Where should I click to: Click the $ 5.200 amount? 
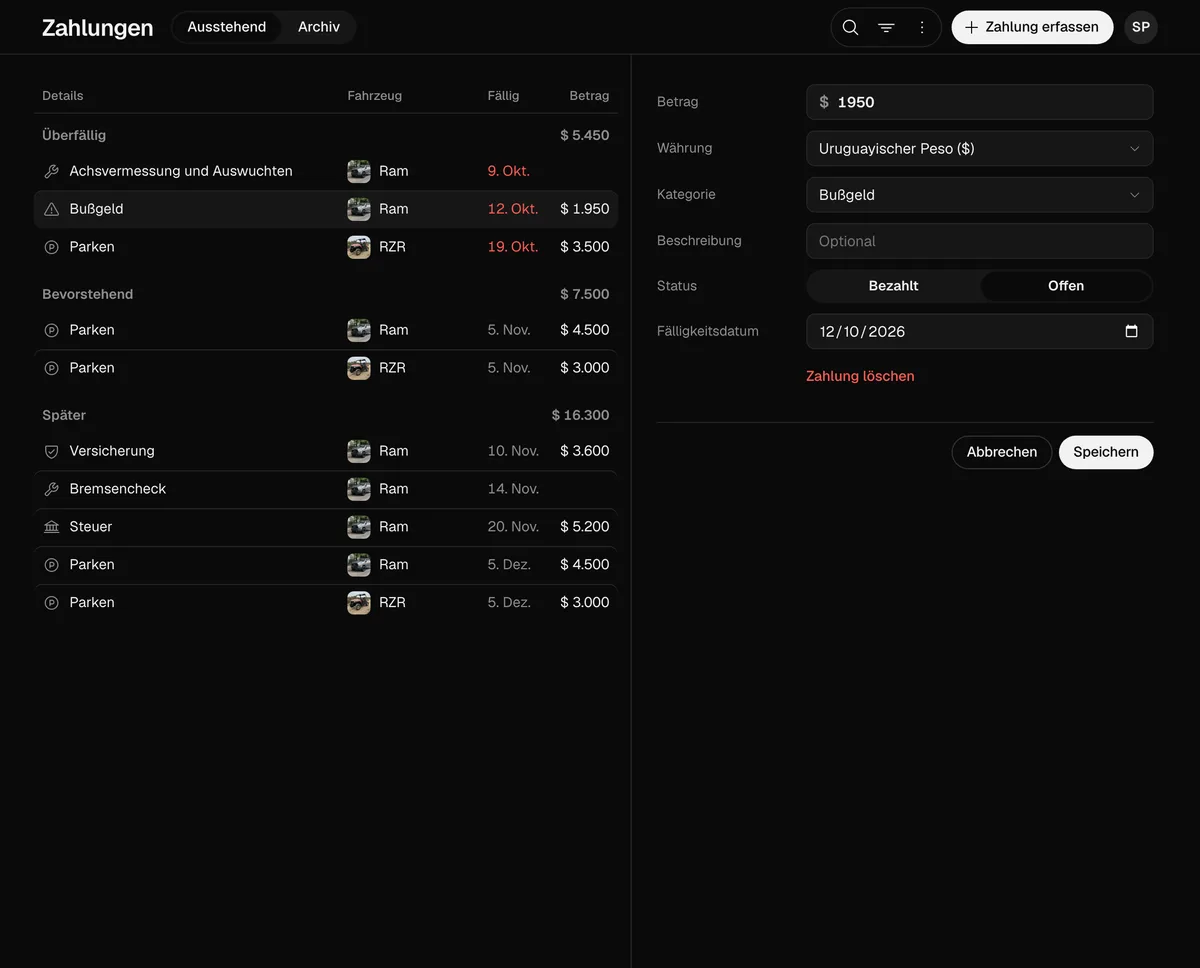click(585, 528)
